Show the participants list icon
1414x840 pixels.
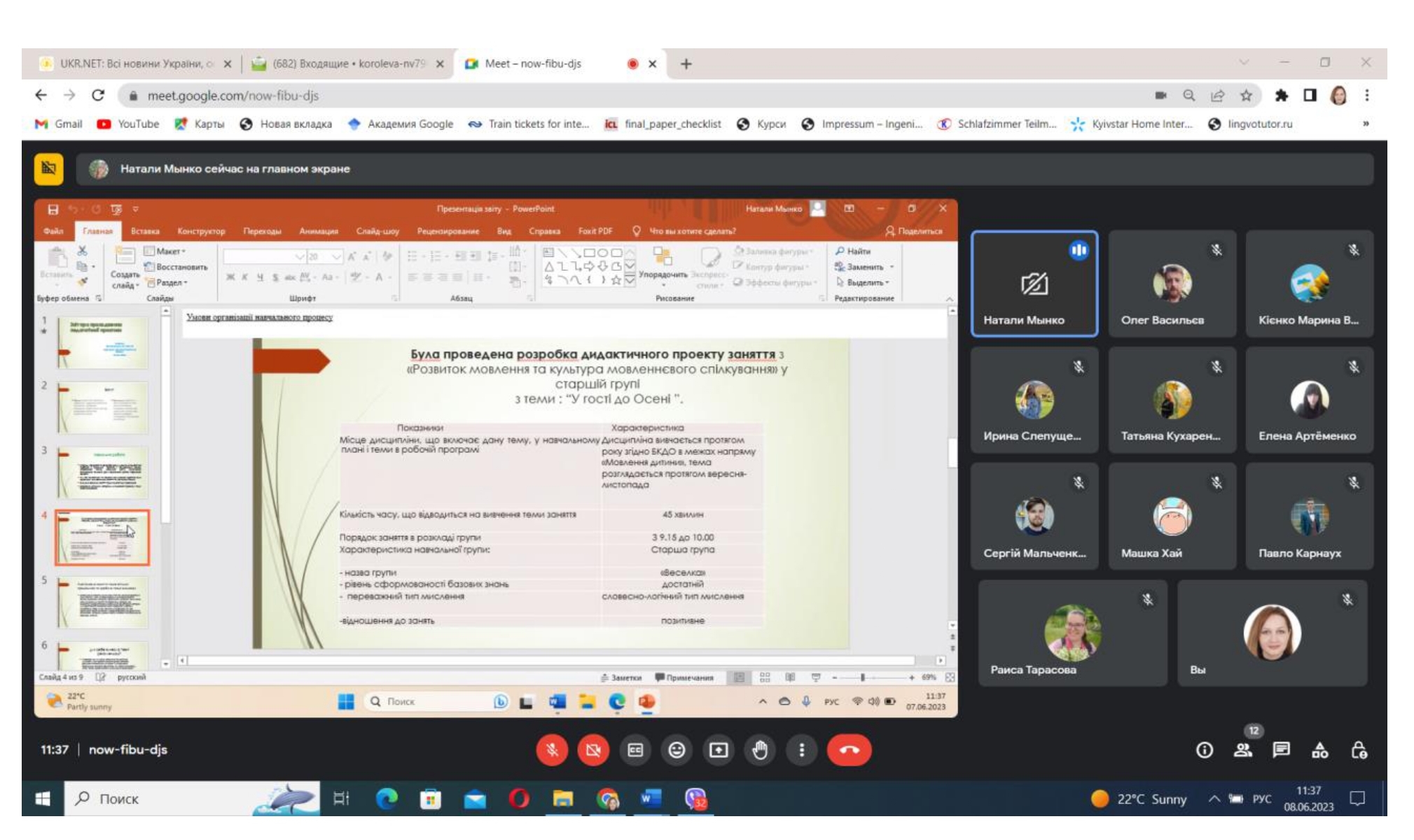click(1242, 750)
